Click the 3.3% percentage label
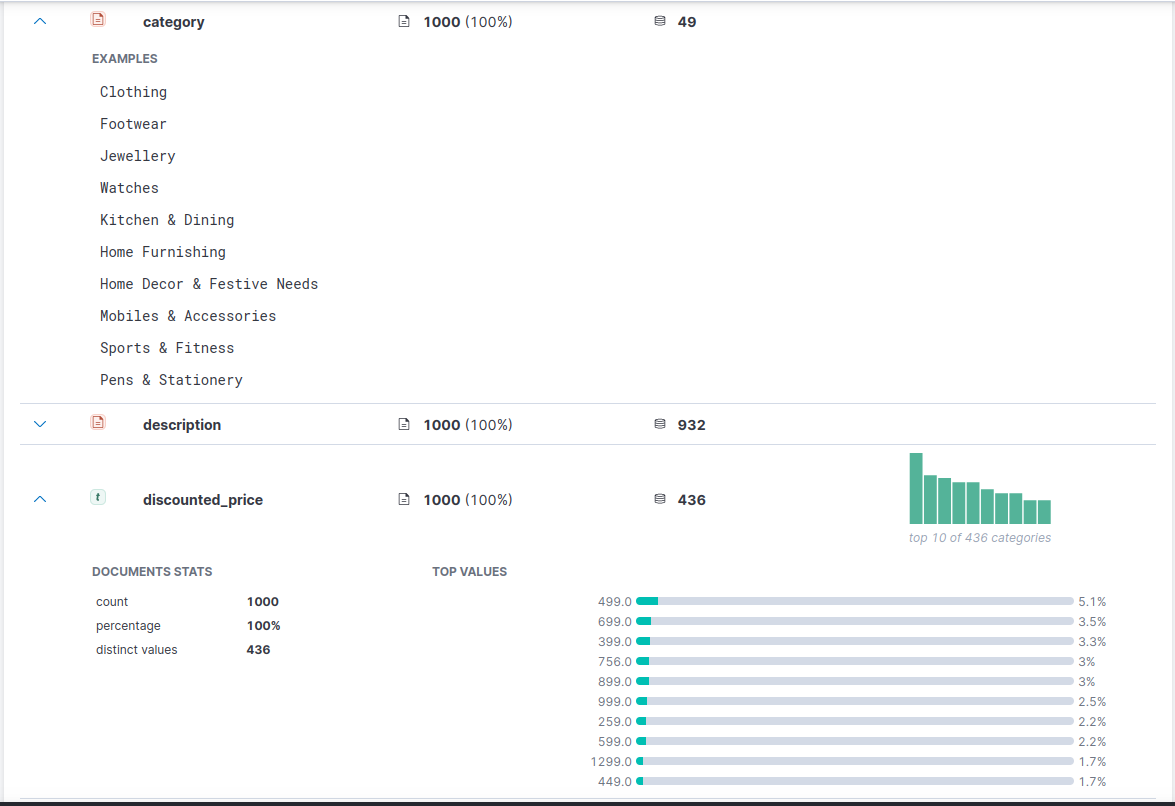Image resolution: width=1175 pixels, height=806 pixels. [x=1093, y=642]
